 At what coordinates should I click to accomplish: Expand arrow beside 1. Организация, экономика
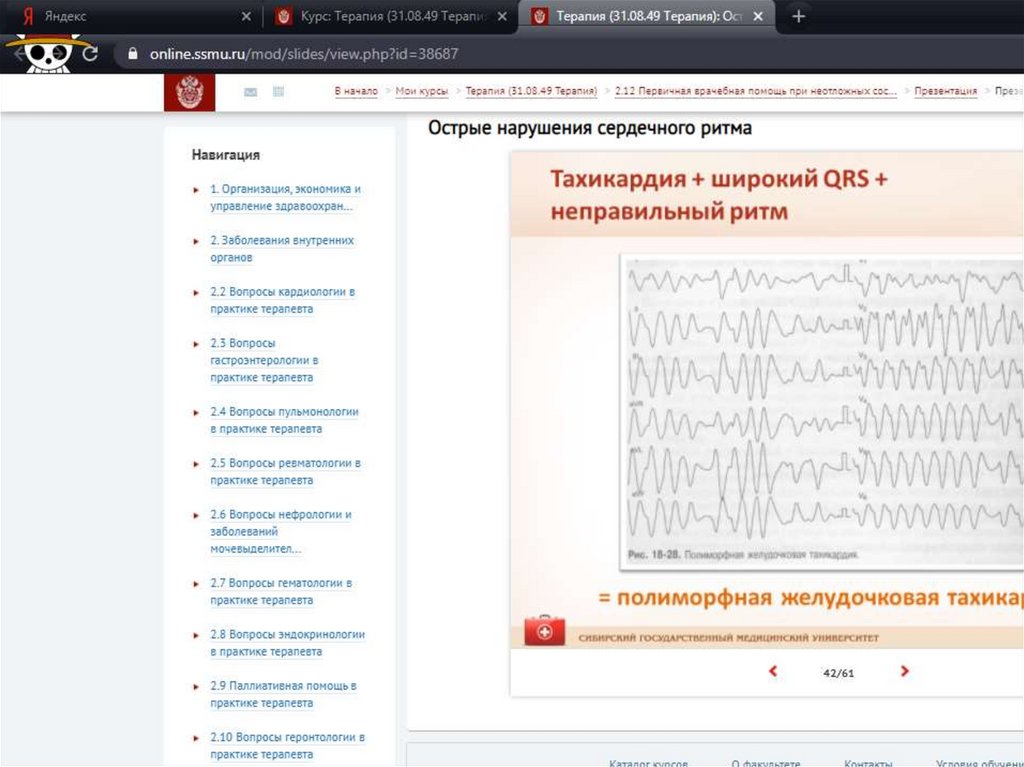(x=196, y=189)
